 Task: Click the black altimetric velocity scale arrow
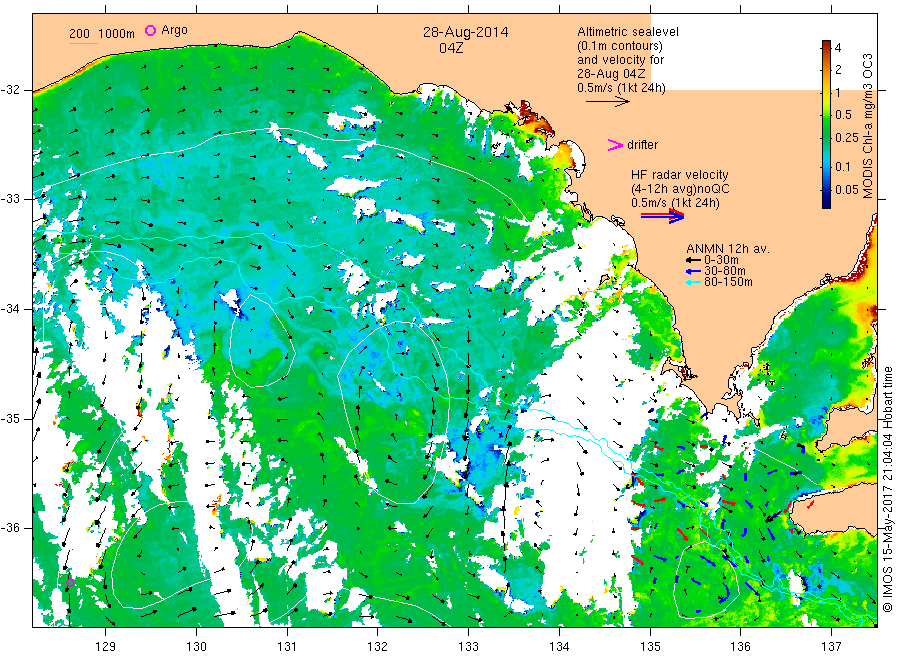[608, 102]
